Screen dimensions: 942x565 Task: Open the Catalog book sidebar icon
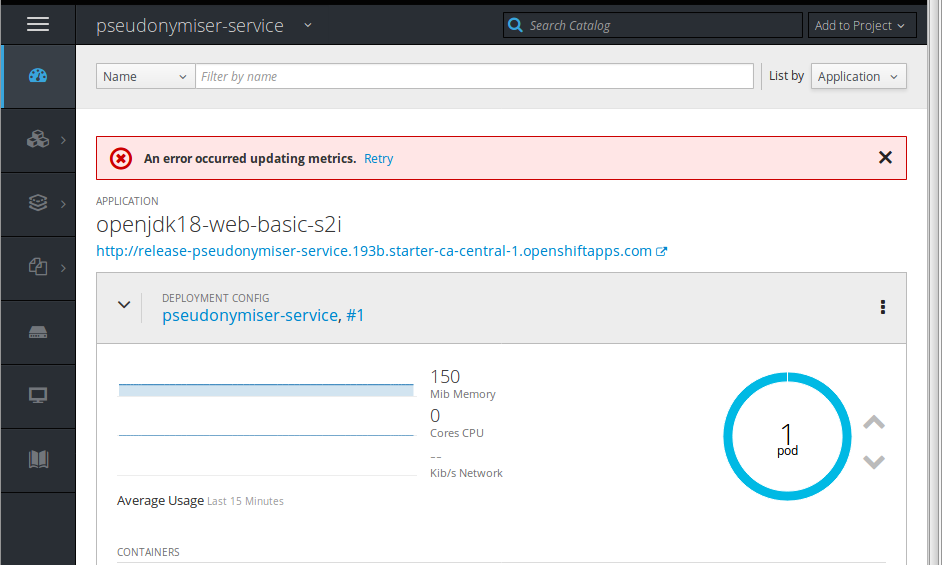(x=38, y=459)
